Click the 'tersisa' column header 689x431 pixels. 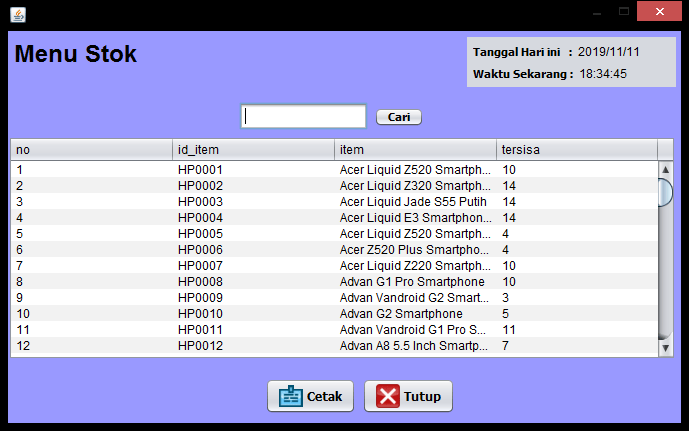click(576, 149)
